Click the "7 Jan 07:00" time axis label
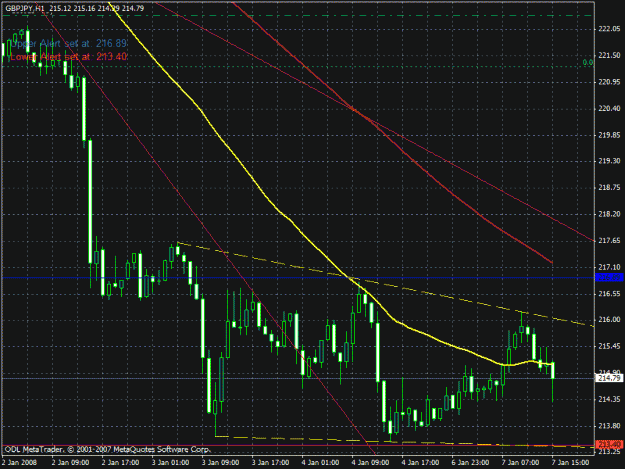Viewport: 625px width, 469px height. tap(520, 462)
